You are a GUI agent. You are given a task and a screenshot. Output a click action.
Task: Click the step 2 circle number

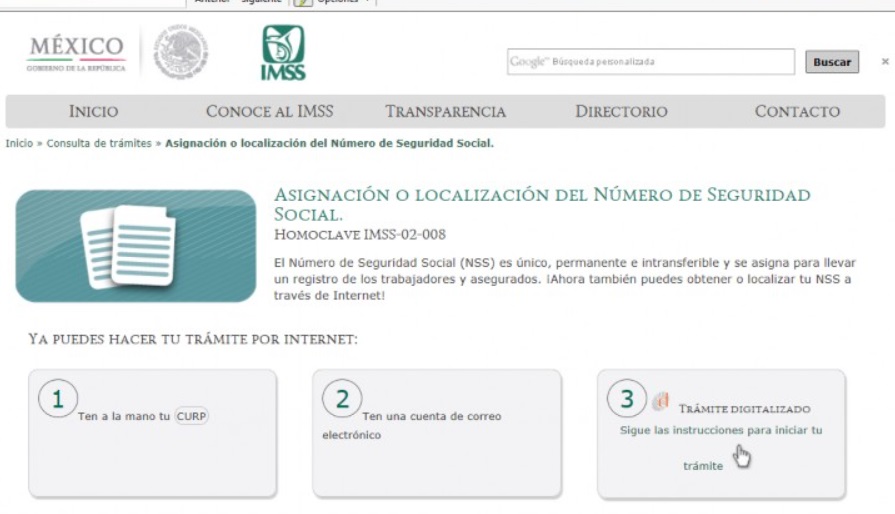(342, 399)
